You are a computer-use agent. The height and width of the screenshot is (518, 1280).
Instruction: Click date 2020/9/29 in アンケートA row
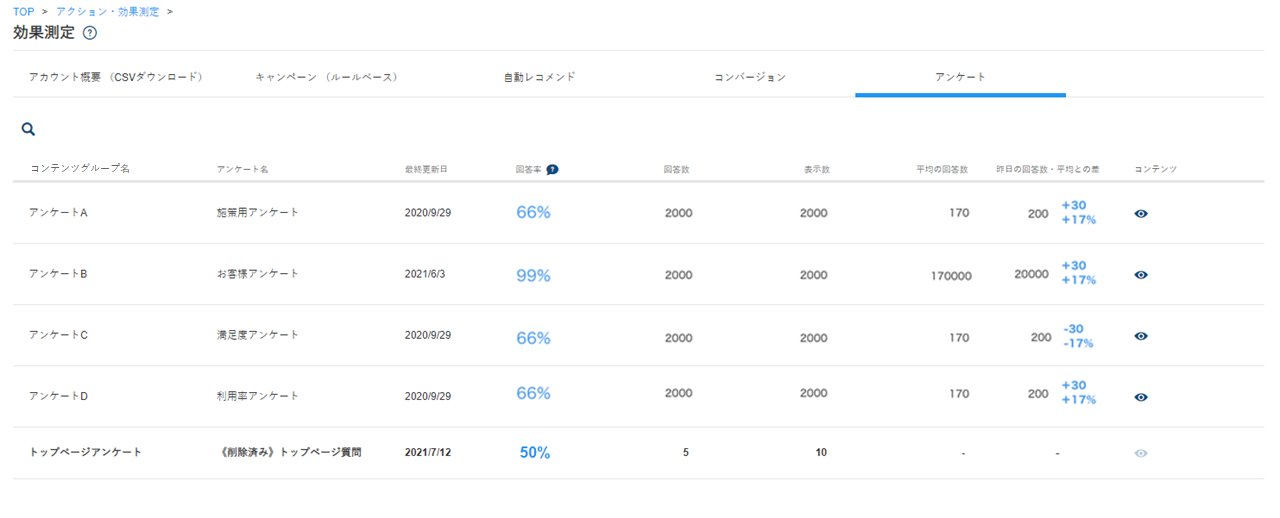[x=428, y=213]
